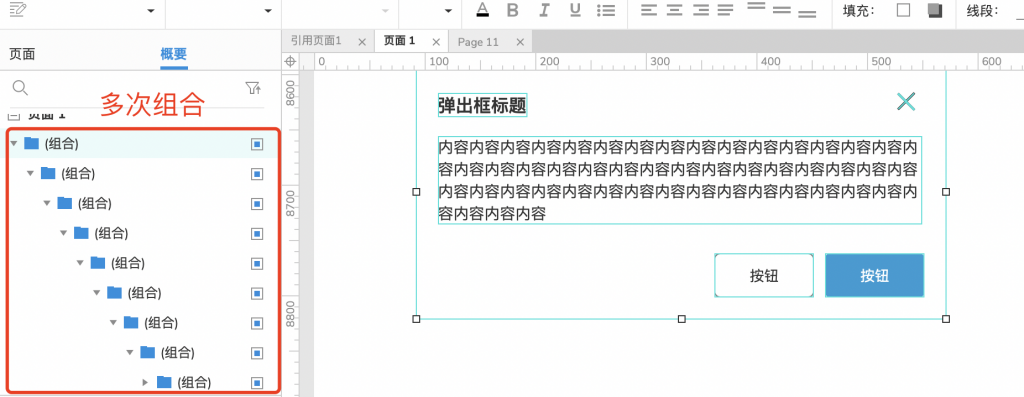The width and height of the screenshot is (1024, 397).
Task: Align text to the right
Action: (x=701, y=10)
